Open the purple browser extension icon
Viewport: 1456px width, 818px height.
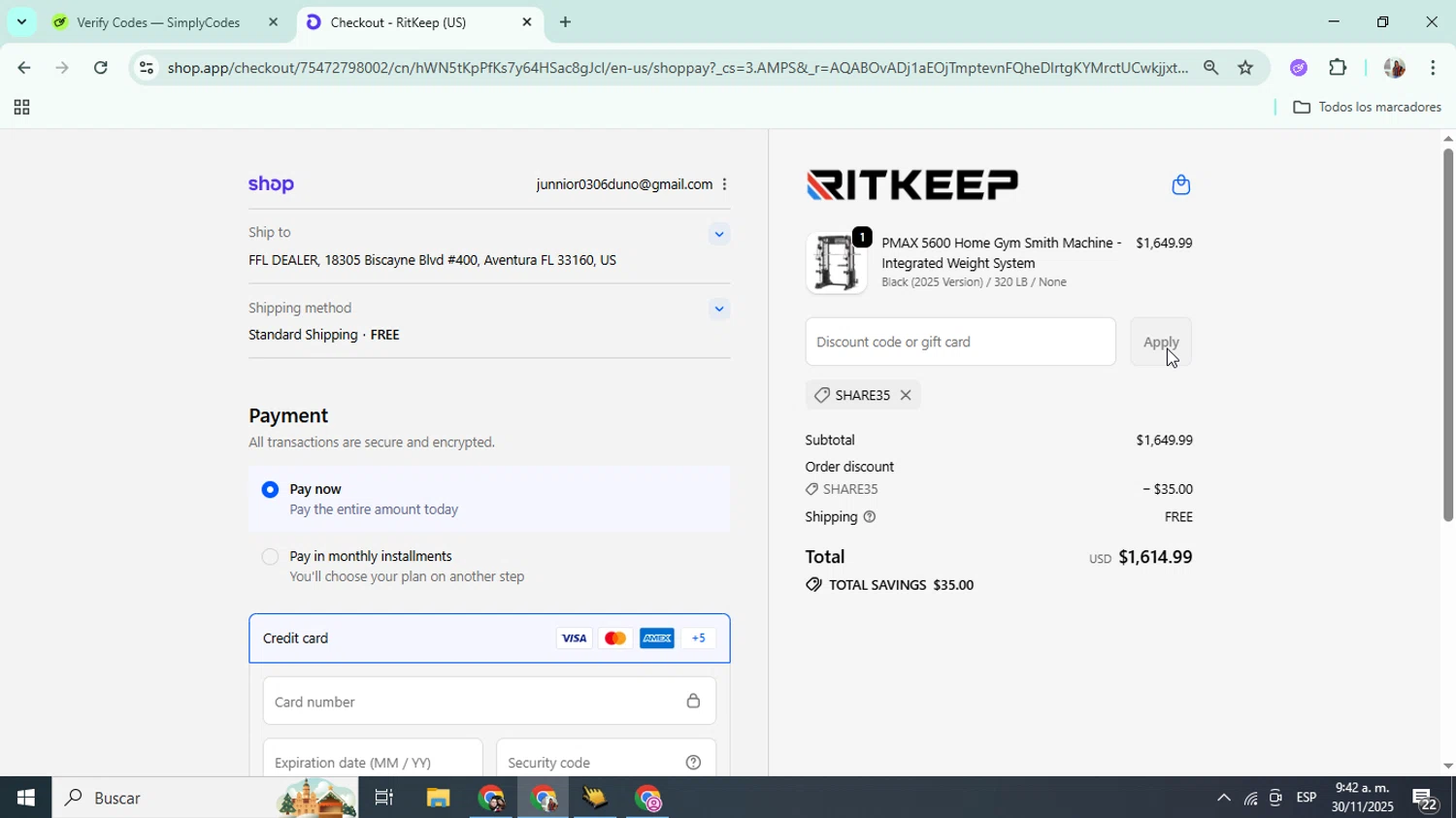point(1299,68)
